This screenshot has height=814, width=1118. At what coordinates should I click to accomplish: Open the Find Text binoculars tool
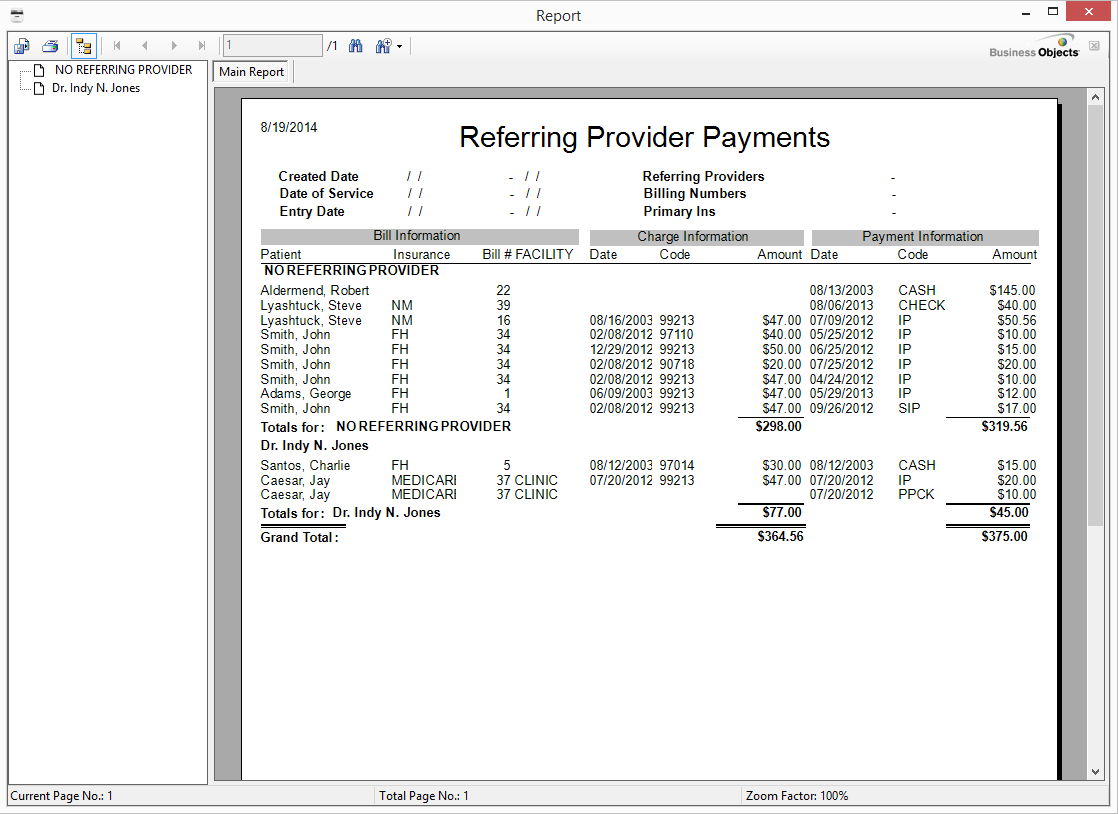click(356, 46)
